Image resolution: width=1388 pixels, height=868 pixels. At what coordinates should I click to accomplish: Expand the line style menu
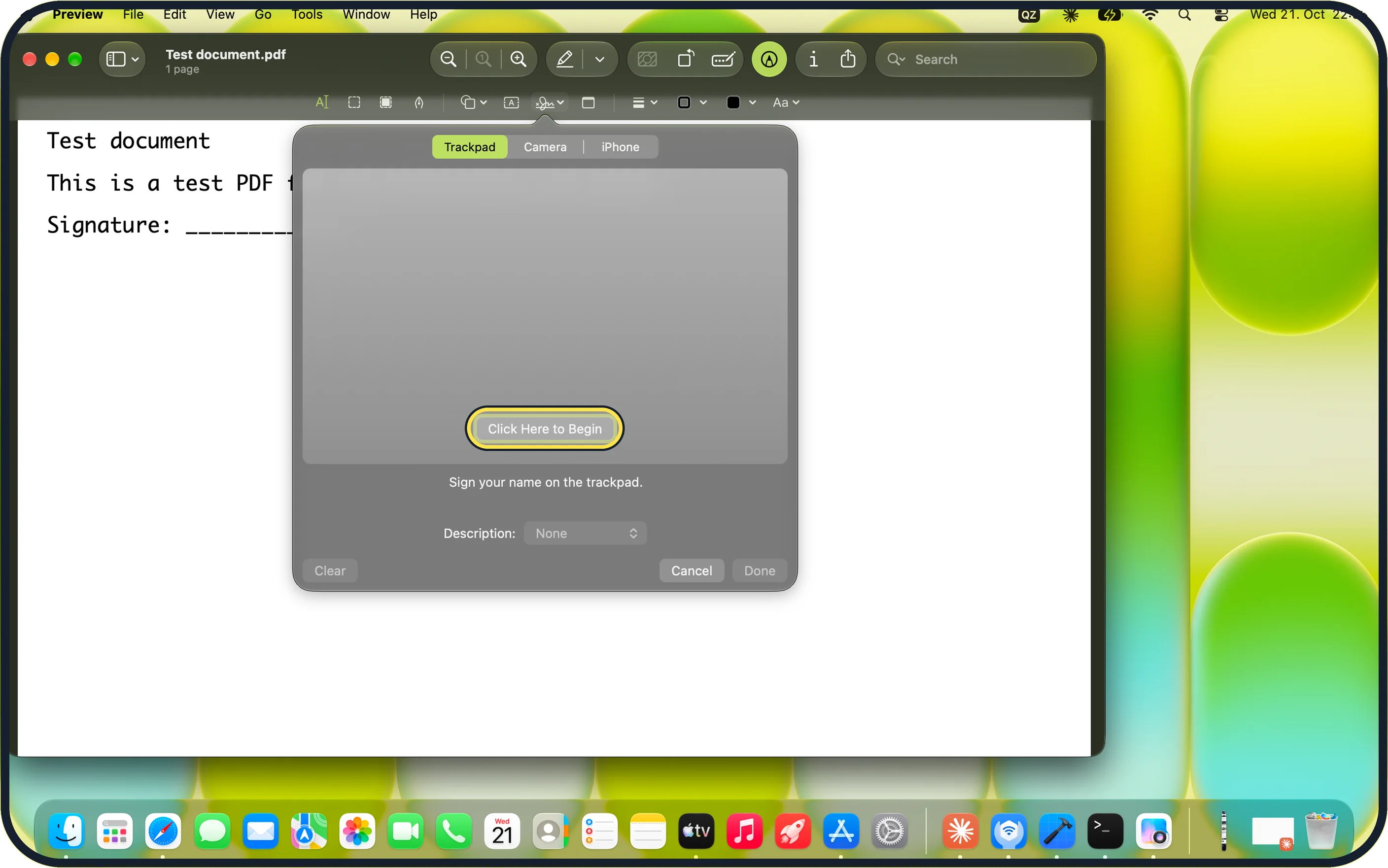(644, 103)
